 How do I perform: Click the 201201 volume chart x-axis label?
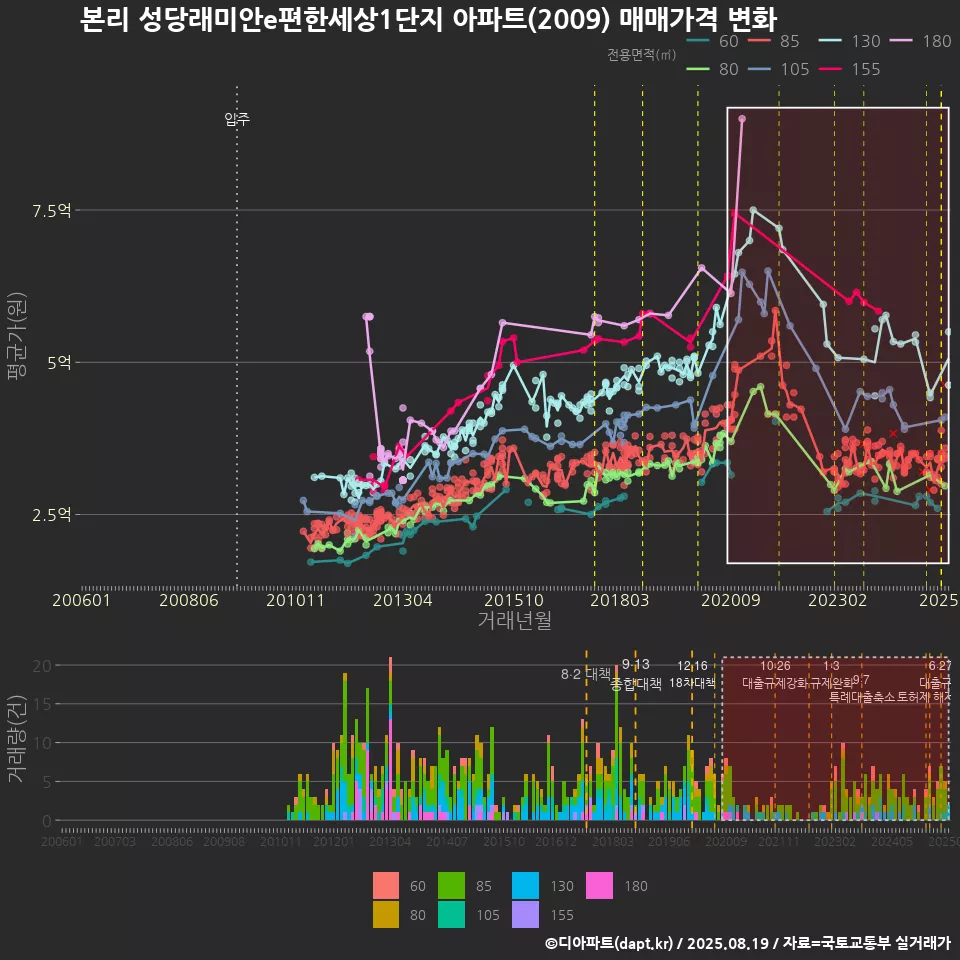pos(334,842)
